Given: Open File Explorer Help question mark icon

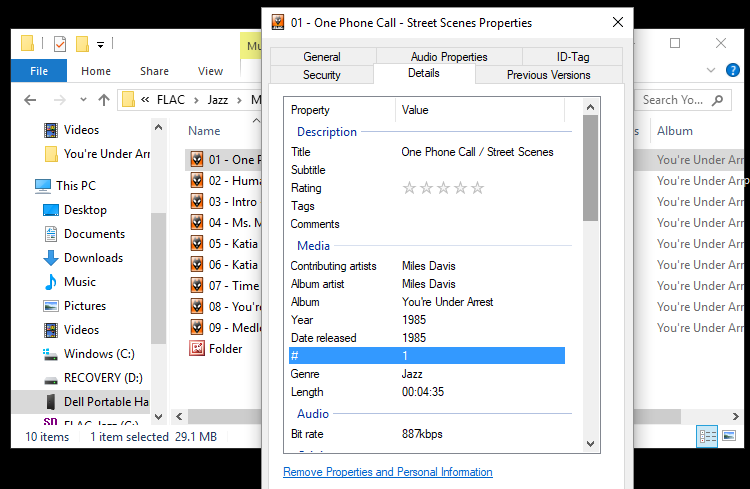Looking at the screenshot, I should (736, 70).
